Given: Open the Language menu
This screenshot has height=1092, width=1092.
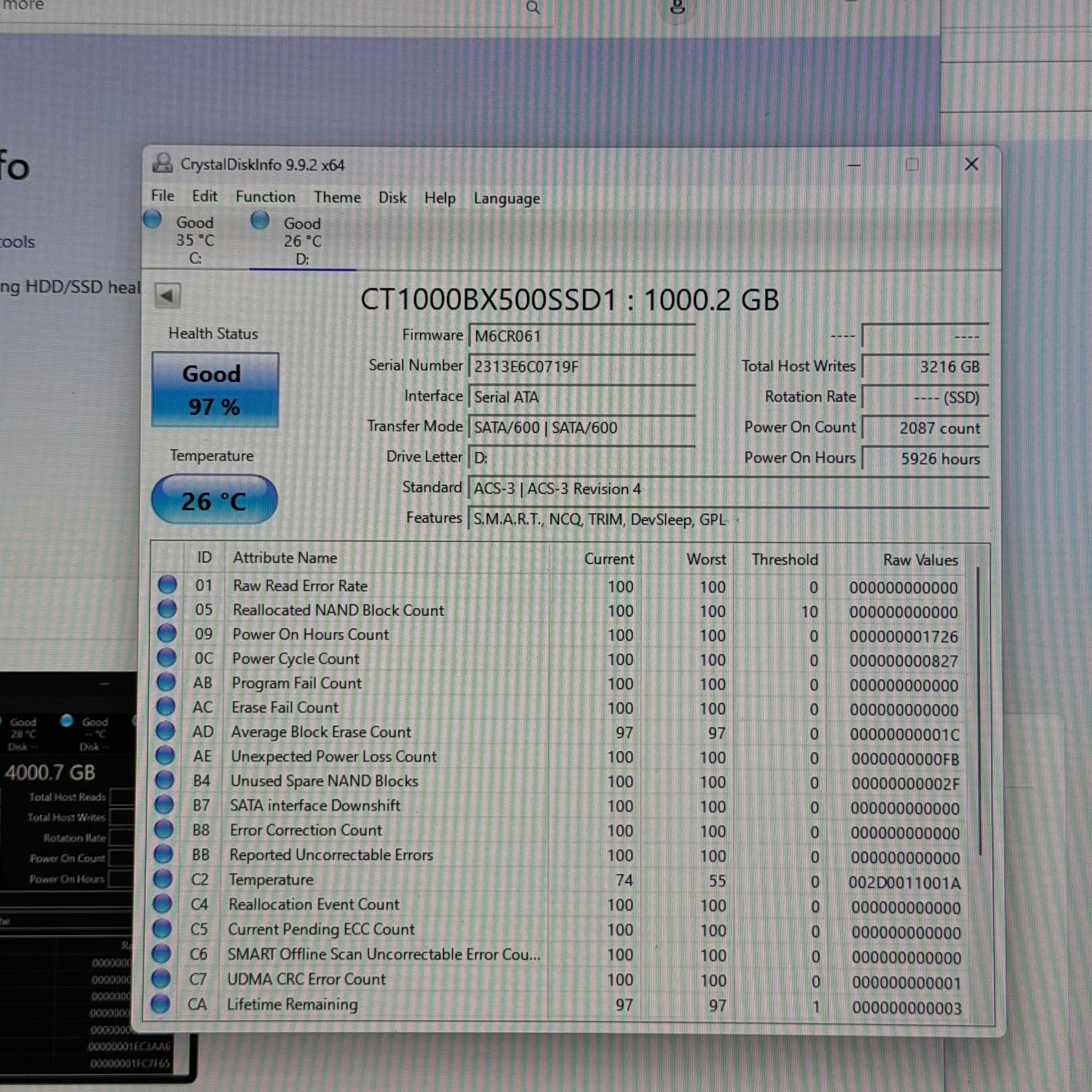Looking at the screenshot, I should pyautogui.click(x=507, y=199).
